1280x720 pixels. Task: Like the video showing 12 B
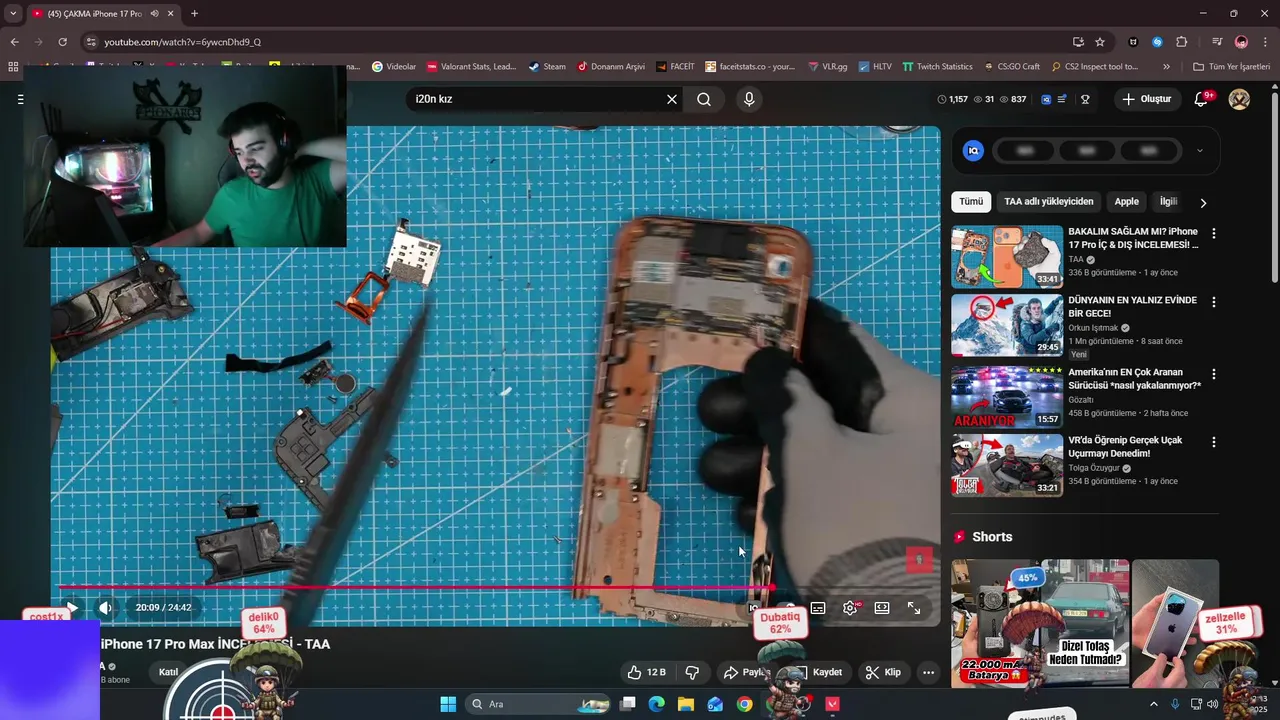646,672
